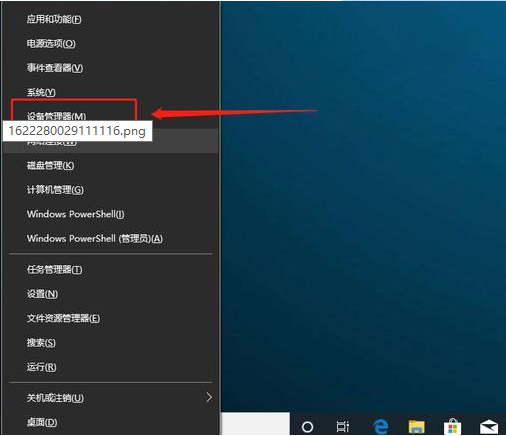Open Task View icon in taskbar
This screenshot has height=436, width=506.
[343, 426]
